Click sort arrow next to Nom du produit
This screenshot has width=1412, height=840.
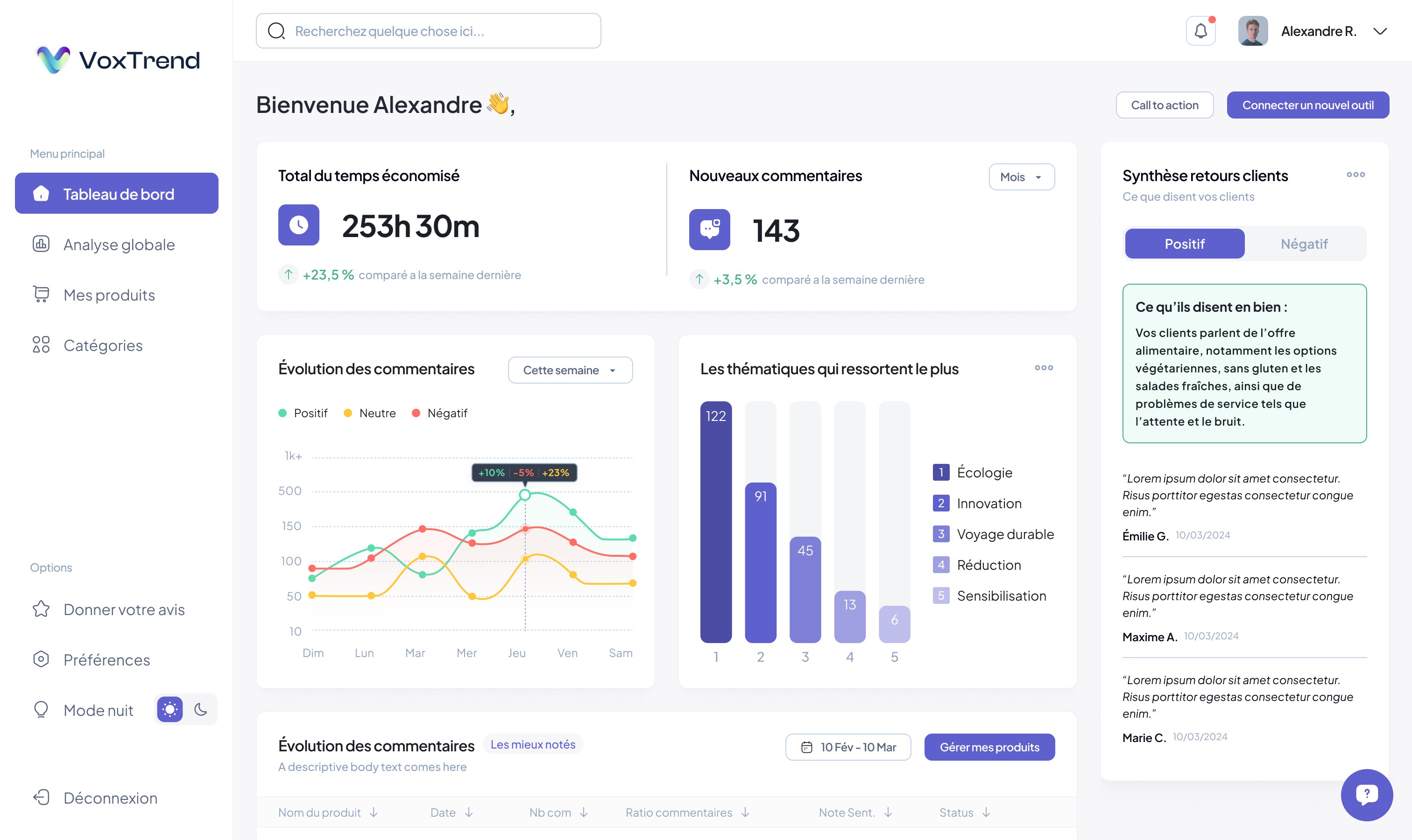pos(374,812)
